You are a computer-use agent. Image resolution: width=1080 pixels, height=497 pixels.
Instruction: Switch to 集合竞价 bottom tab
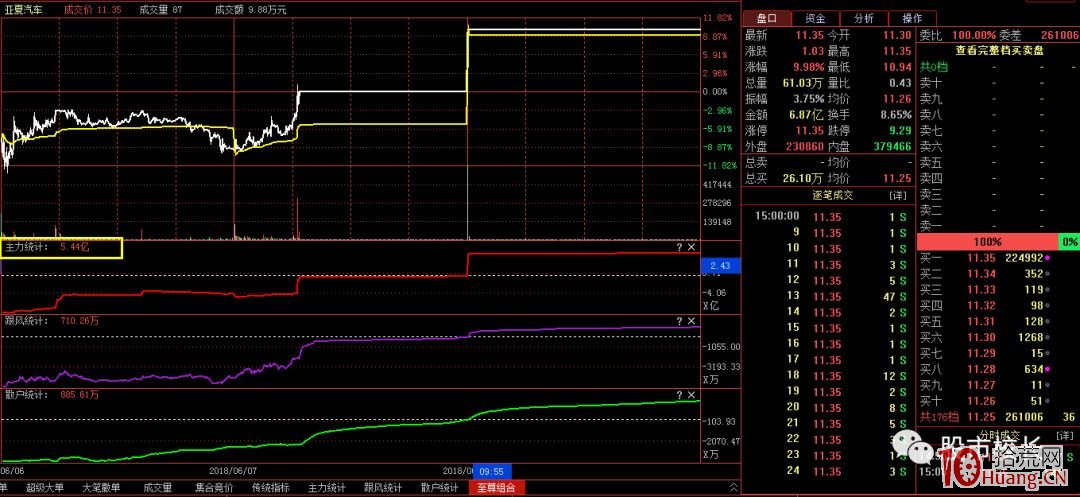[x=214, y=488]
